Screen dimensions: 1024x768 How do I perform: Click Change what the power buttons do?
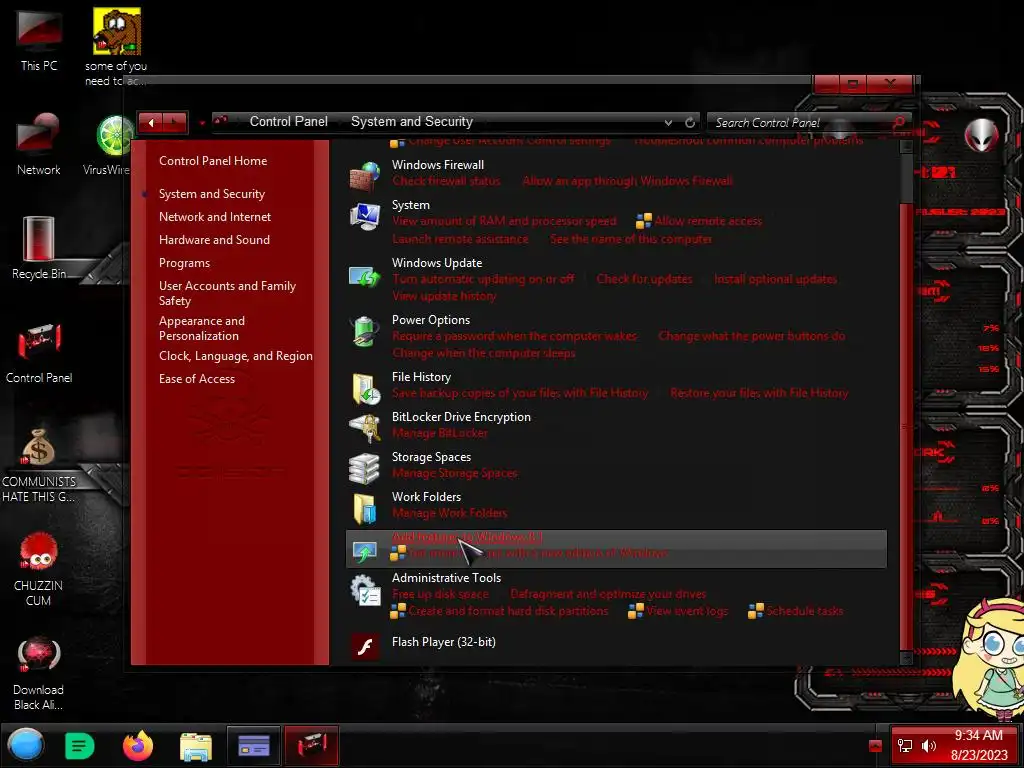click(752, 336)
